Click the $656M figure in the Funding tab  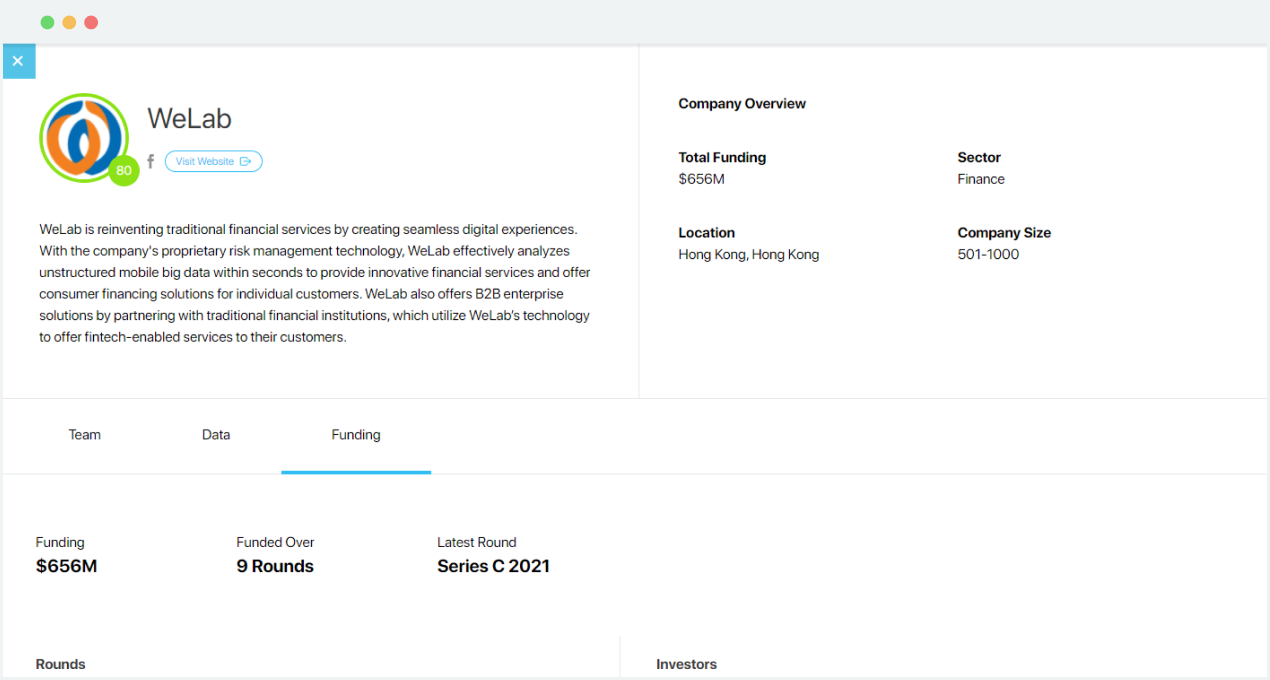66,566
